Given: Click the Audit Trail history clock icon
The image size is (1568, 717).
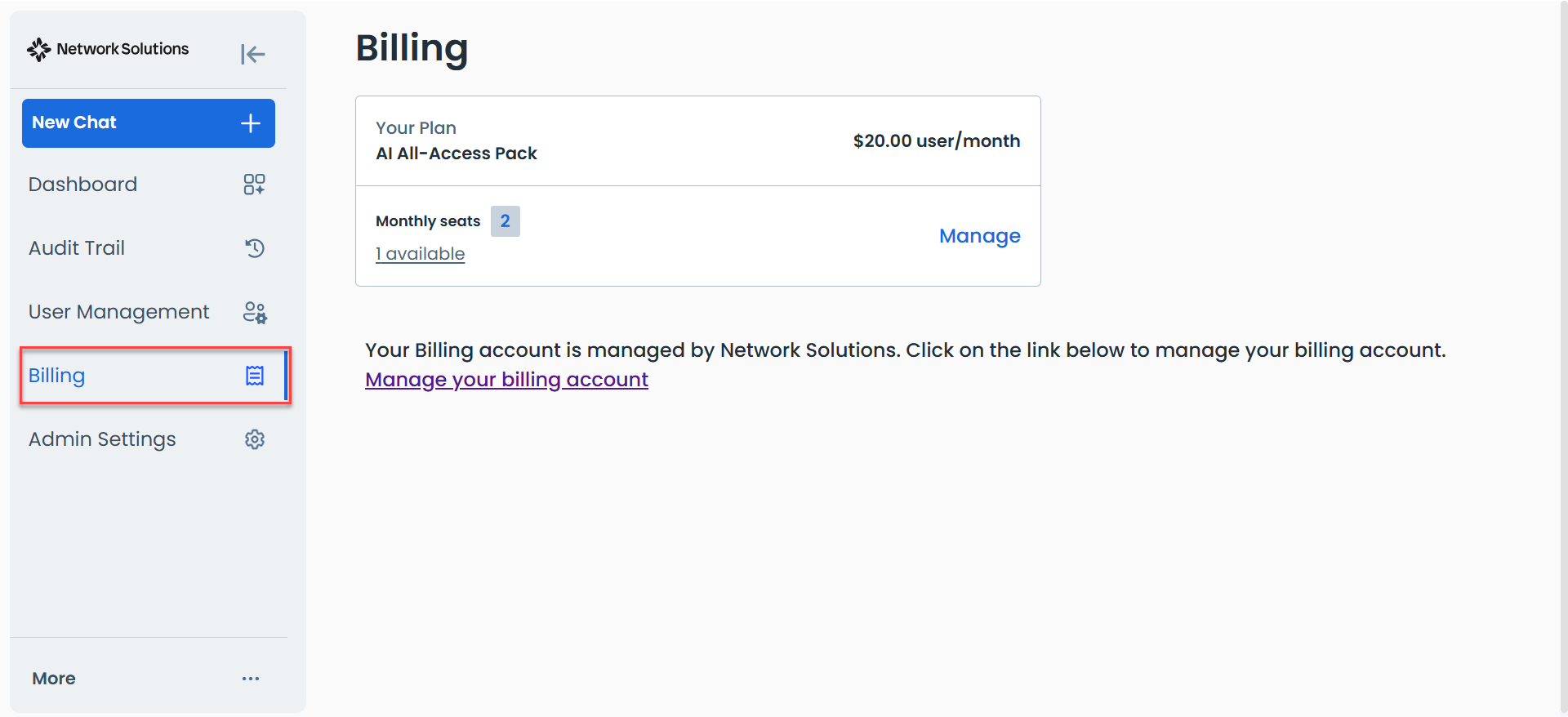Looking at the screenshot, I should pyautogui.click(x=255, y=248).
